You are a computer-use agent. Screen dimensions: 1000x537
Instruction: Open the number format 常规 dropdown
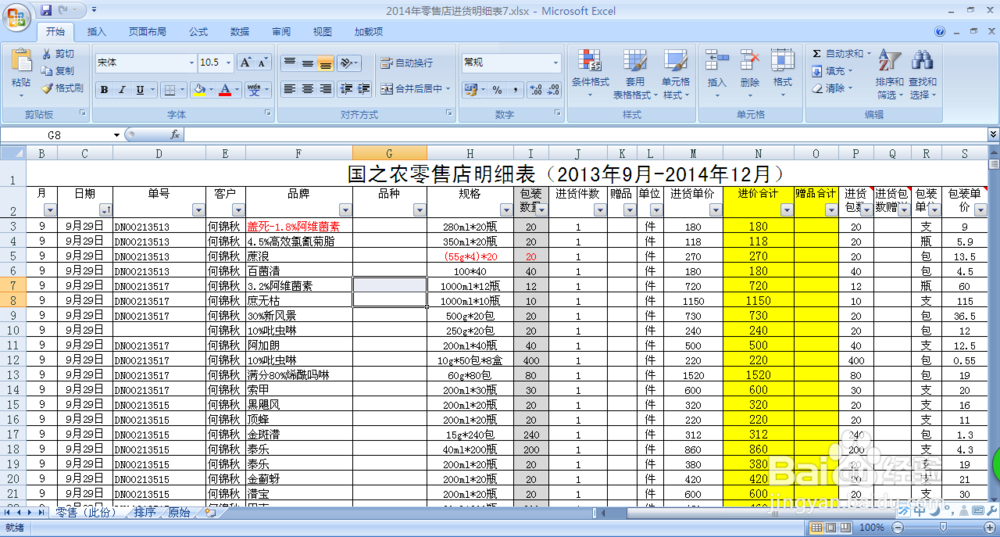pos(555,63)
